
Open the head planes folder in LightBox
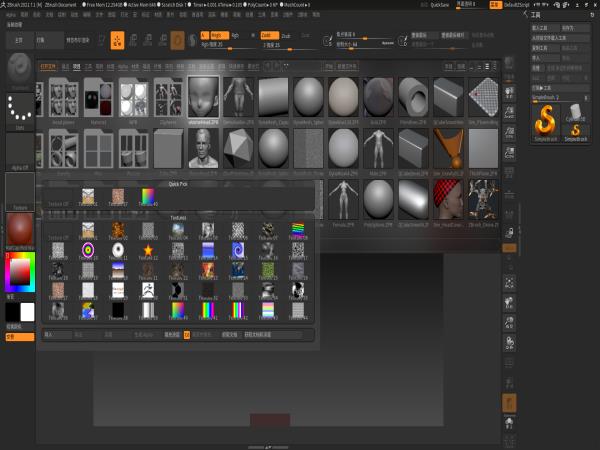click(64, 98)
